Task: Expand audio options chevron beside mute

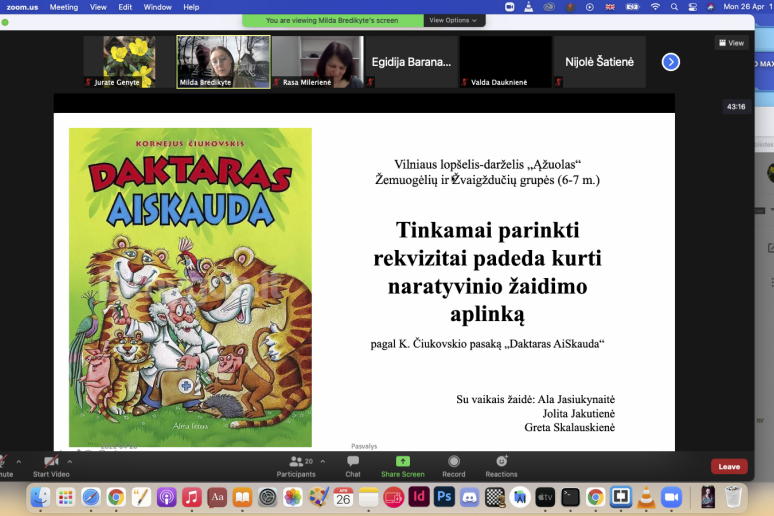Action: tap(19, 462)
